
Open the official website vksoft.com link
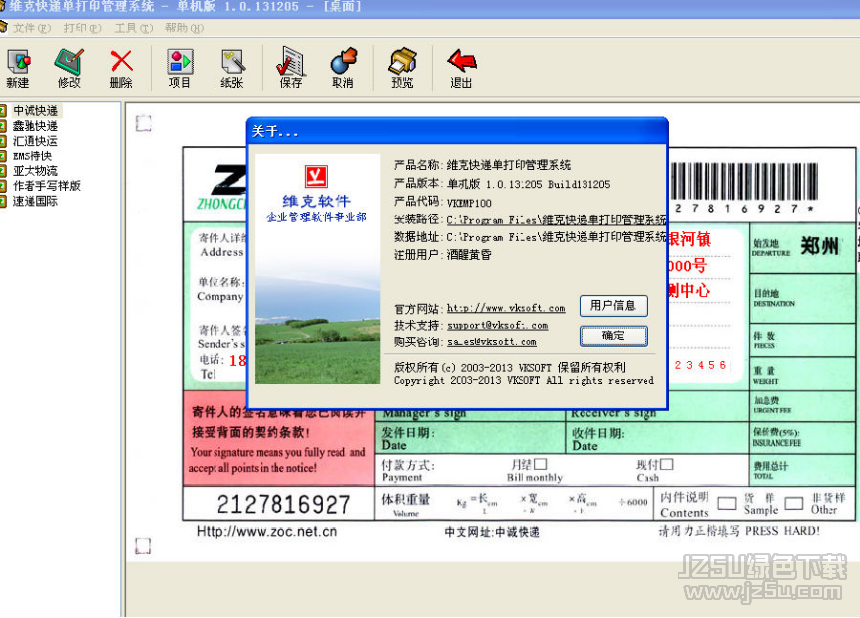[506, 308]
